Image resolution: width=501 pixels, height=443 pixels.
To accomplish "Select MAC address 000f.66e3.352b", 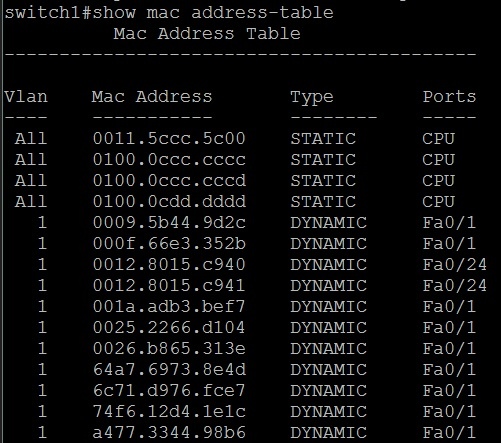I will [x=169, y=244].
